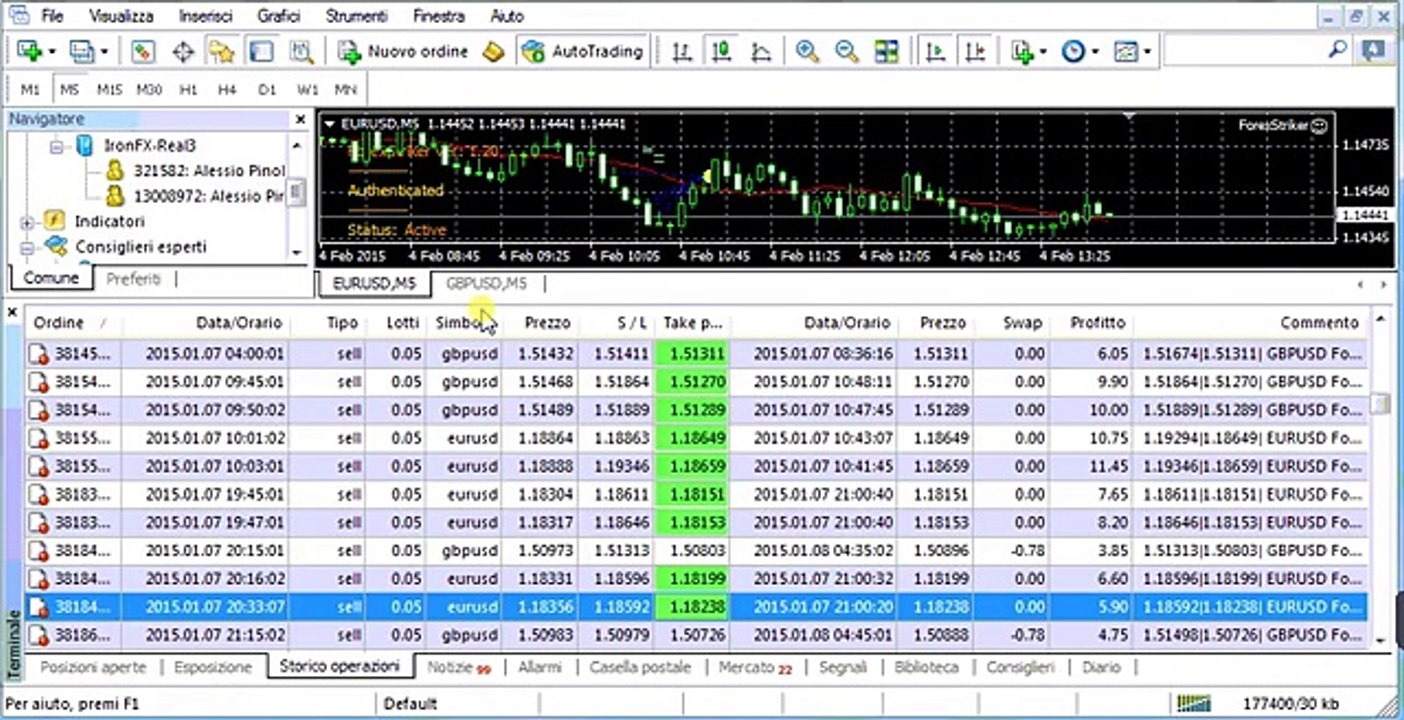The height and width of the screenshot is (720, 1404).
Task: Click Nuovo ordine button
Action: point(403,51)
